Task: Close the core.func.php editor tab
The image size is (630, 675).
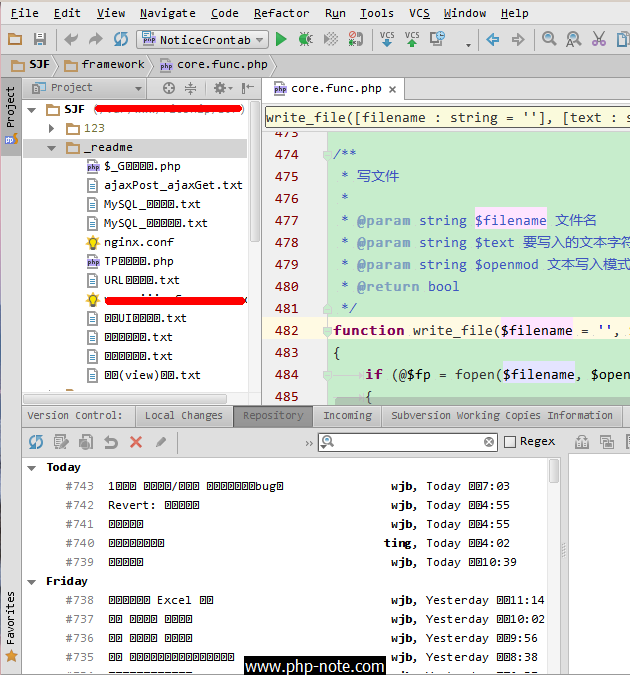Action: [392, 90]
